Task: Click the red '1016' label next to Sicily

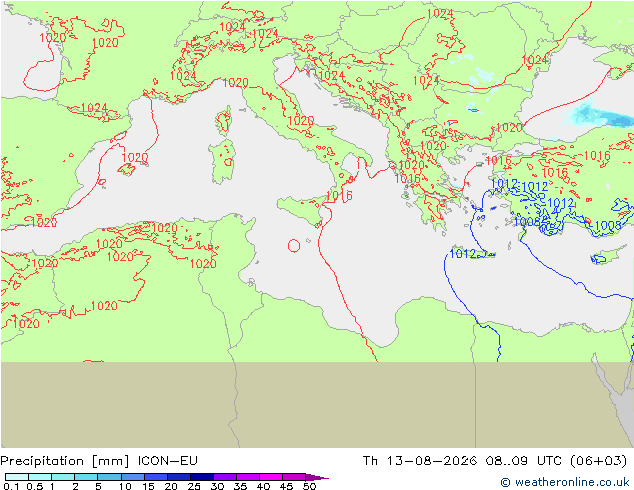Action: tap(339, 196)
